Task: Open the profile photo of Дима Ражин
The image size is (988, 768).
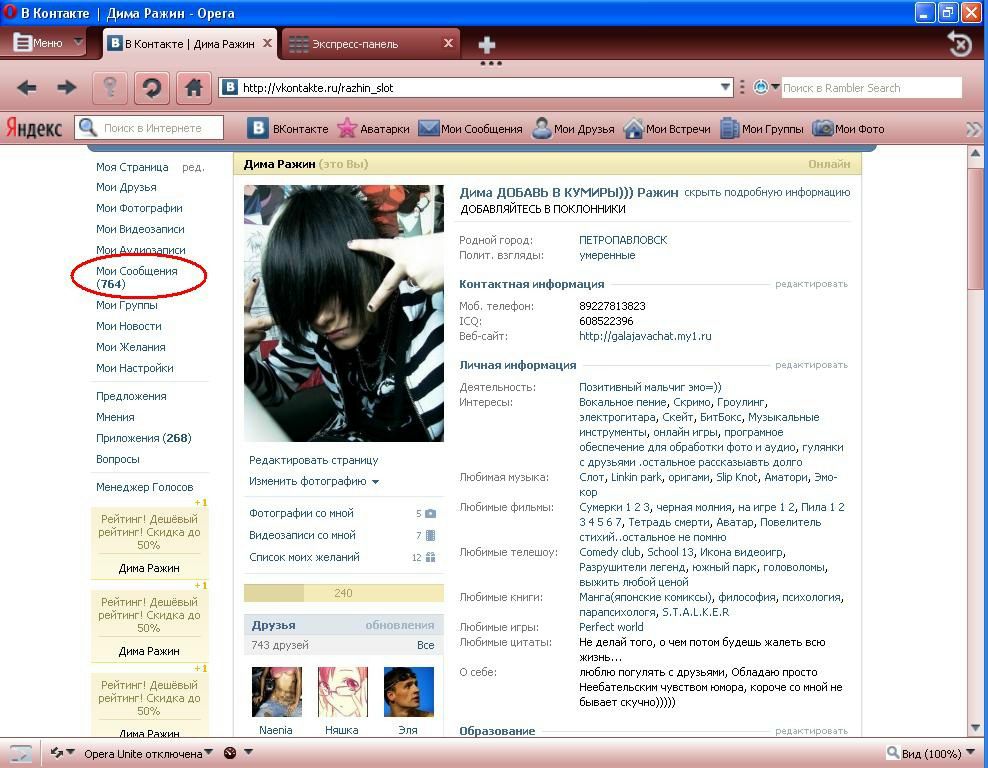Action: point(343,313)
